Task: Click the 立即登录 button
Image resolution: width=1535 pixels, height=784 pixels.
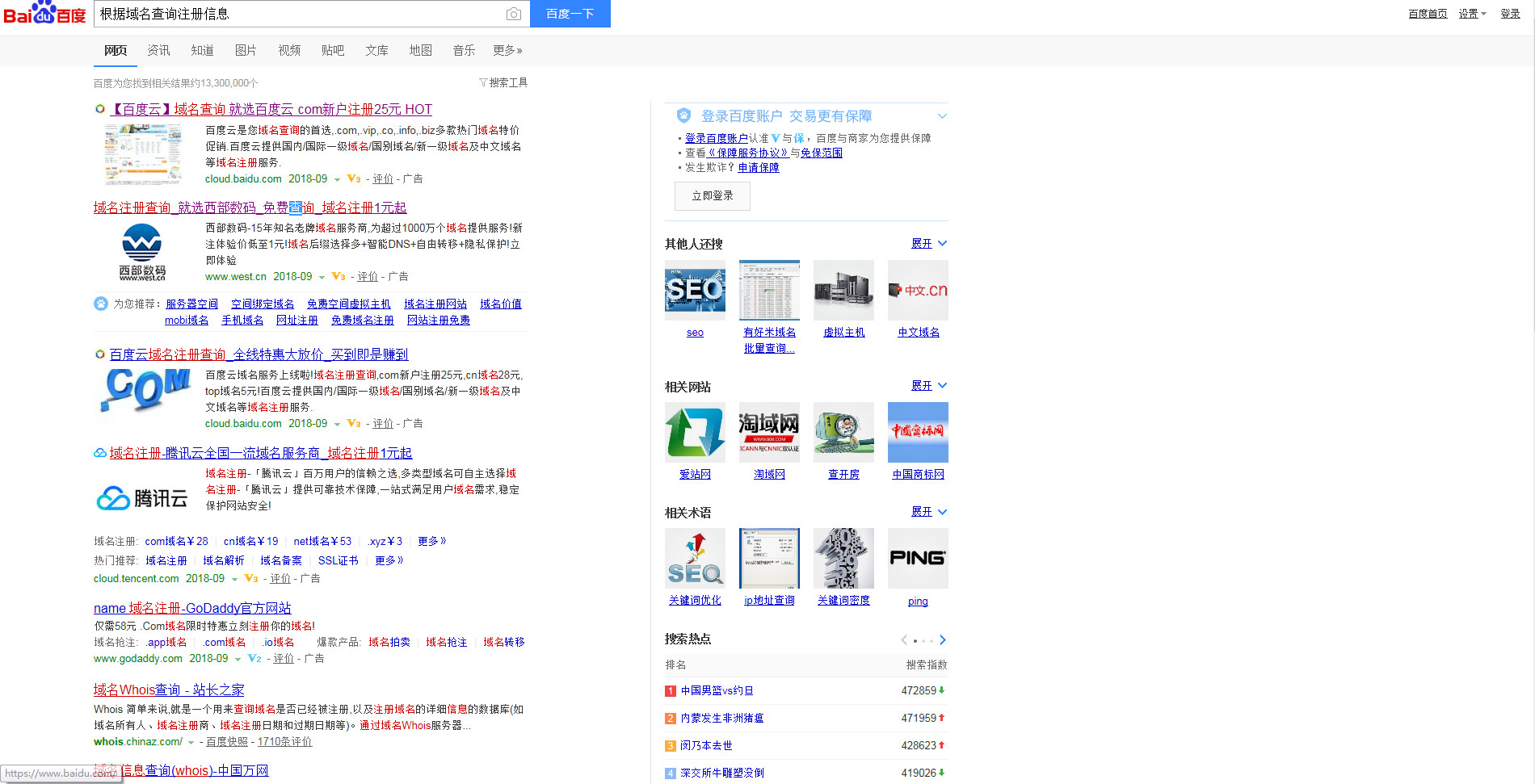Action: pyautogui.click(x=713, y=196)
